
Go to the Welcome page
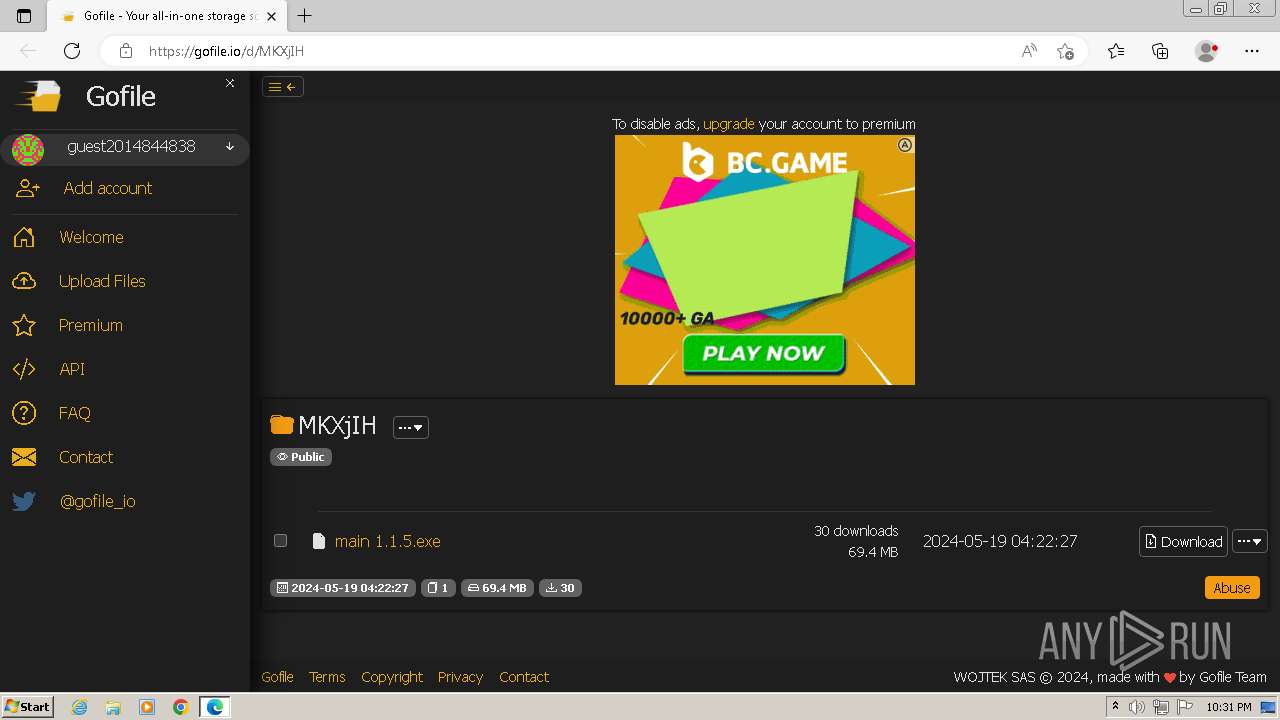tap(91, 237)
